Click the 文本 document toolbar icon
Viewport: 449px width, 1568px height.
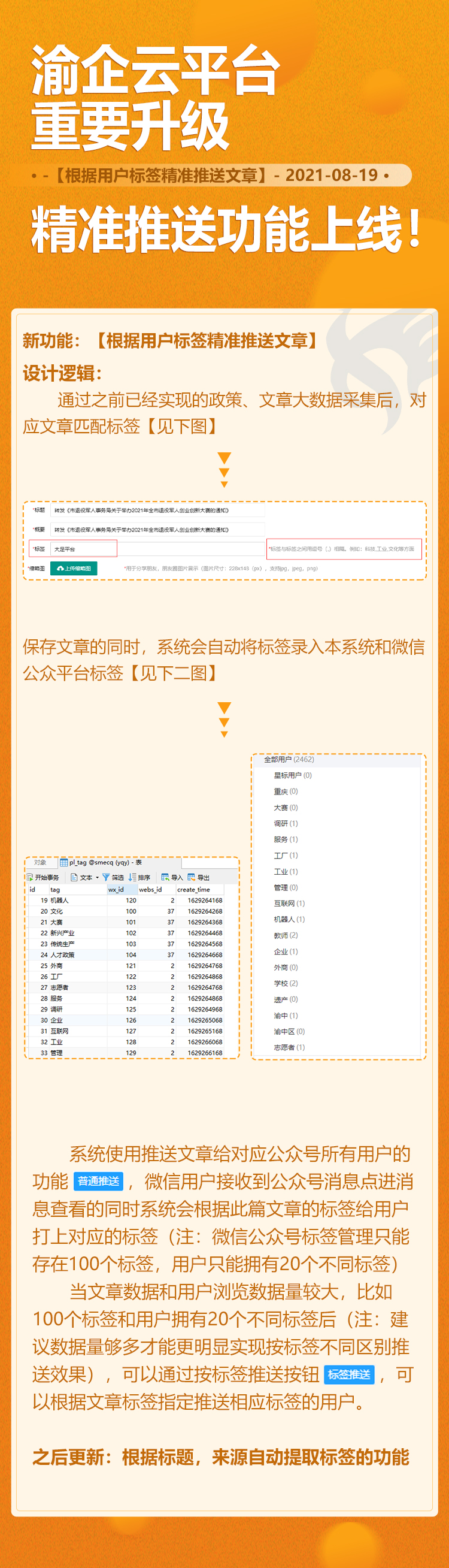coord(74,877)
